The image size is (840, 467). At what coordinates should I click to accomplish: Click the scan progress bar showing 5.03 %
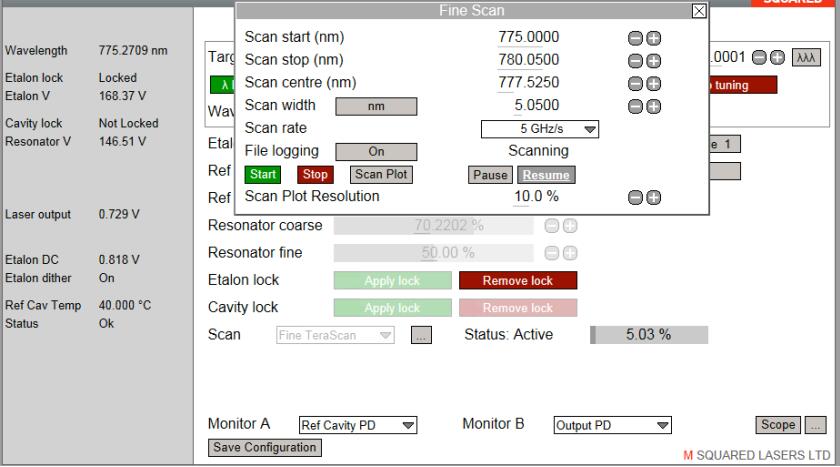tap(648, 335)
